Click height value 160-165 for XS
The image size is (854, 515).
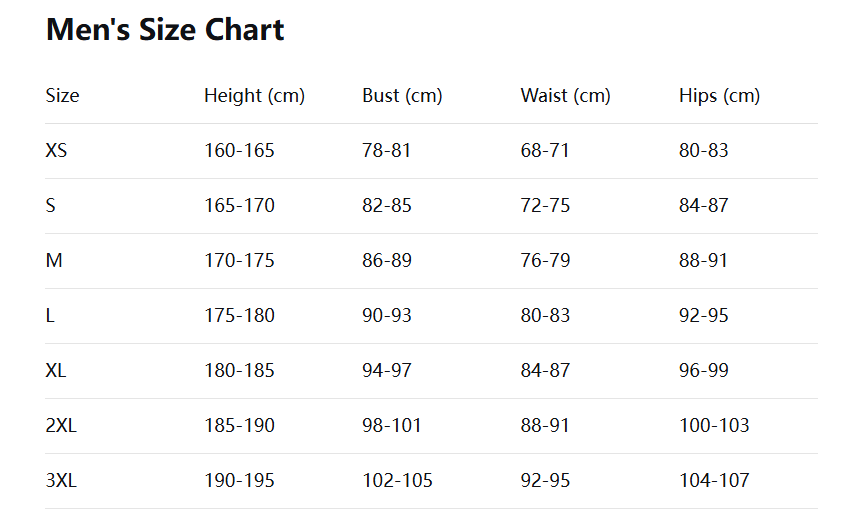point(239,151)
